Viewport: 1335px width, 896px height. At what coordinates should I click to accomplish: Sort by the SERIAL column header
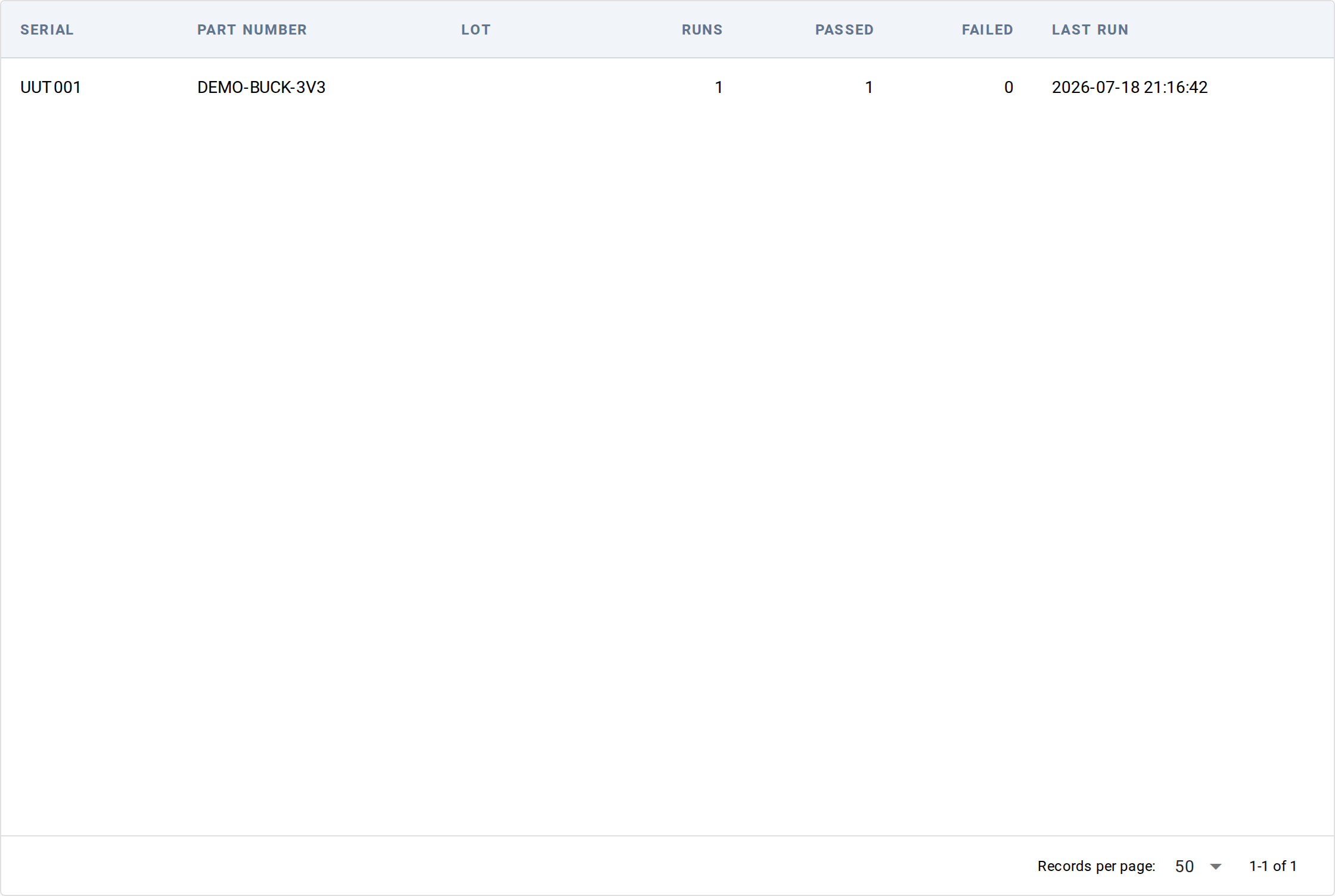pos(47,30)
